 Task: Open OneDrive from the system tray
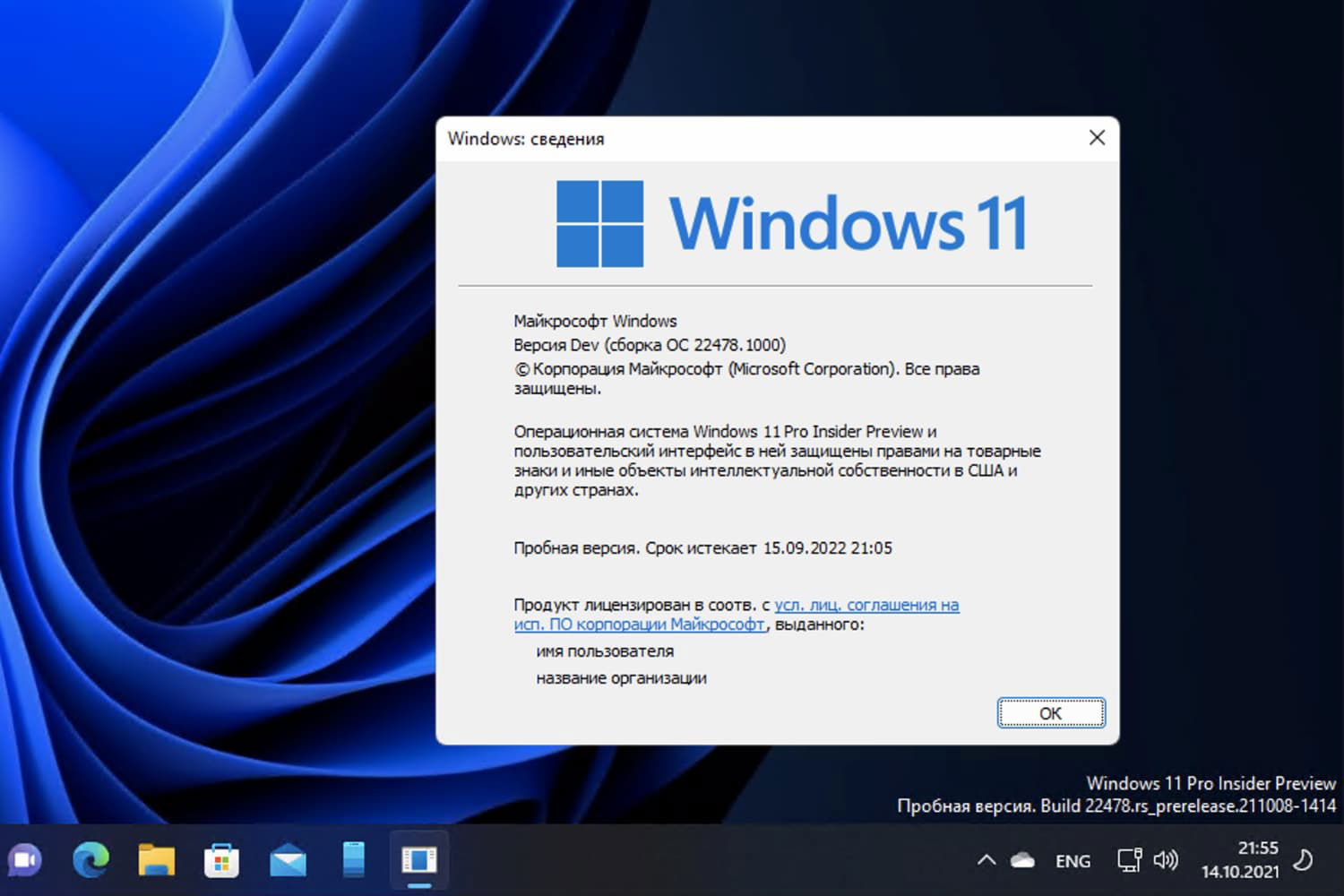(x=1022, y=858)
